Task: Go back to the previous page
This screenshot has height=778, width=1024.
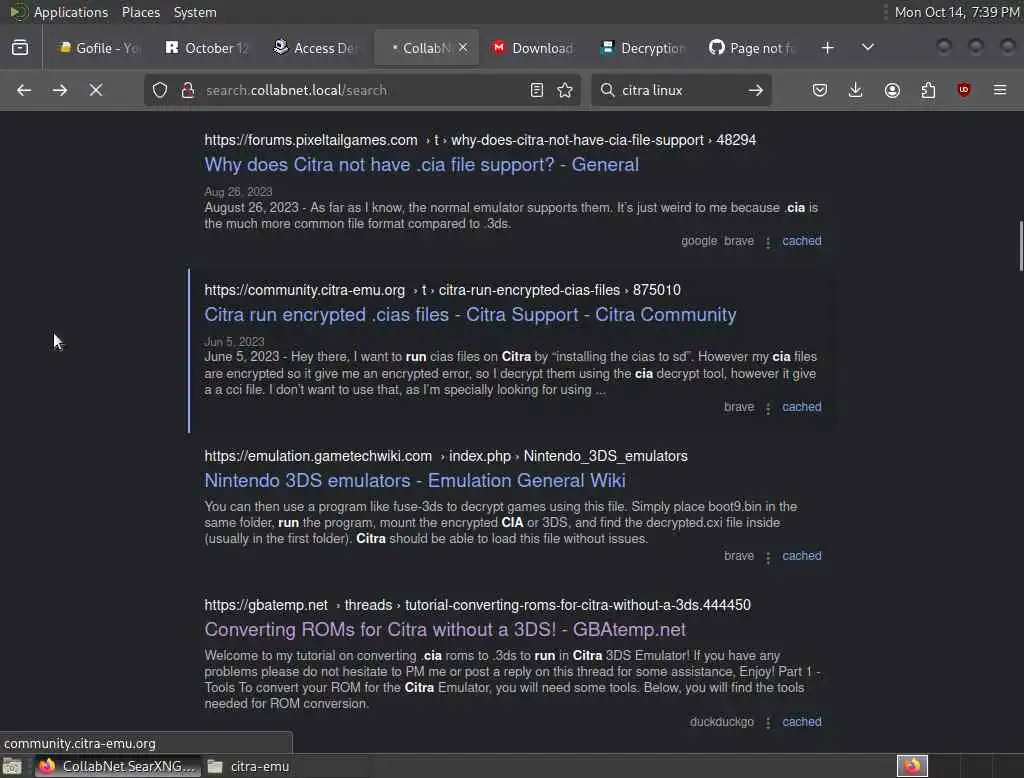Action: tap(24, 90)
